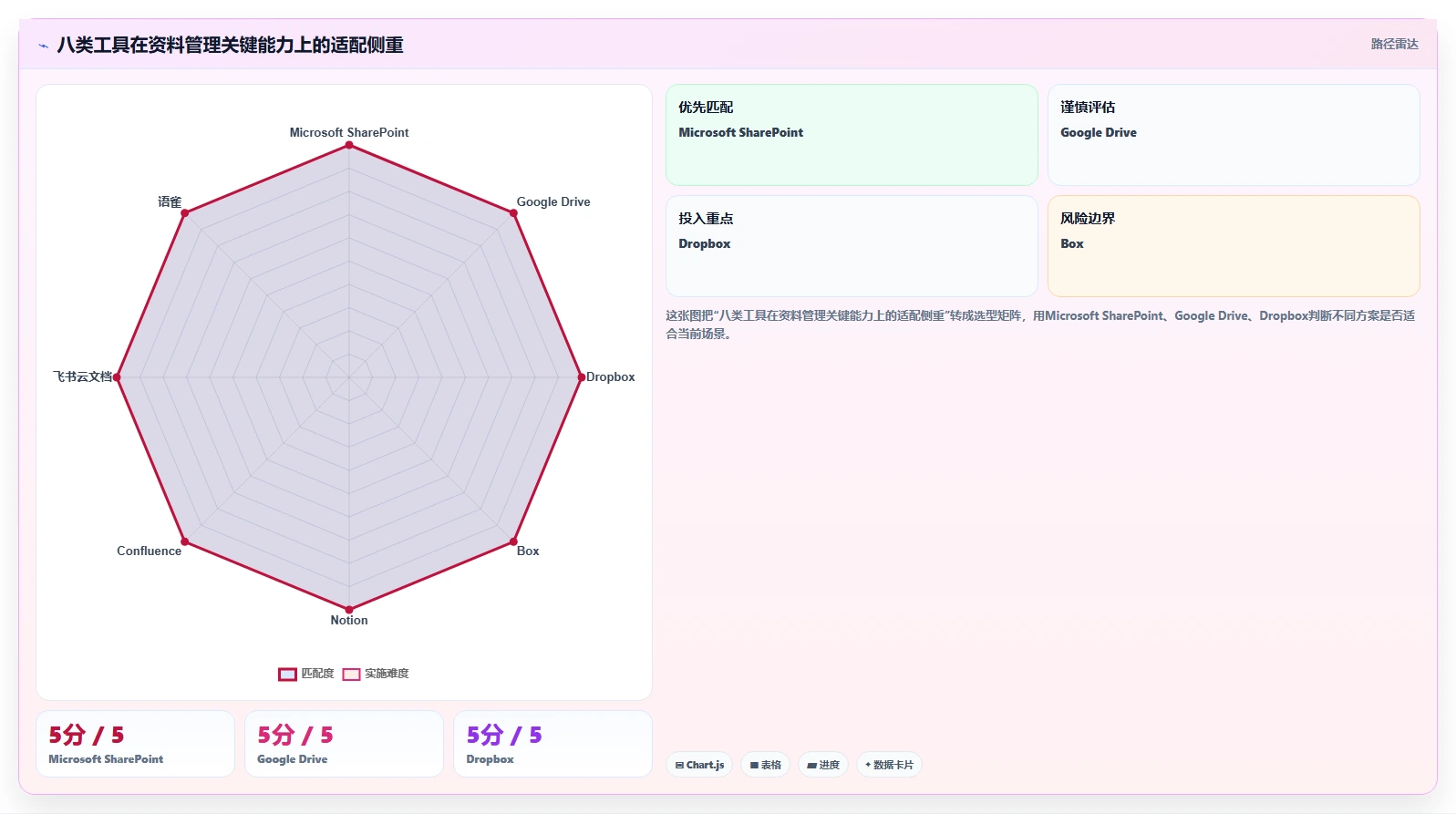
Task: Click the Dropbox axis label on radar
Action: pos(611,376)
